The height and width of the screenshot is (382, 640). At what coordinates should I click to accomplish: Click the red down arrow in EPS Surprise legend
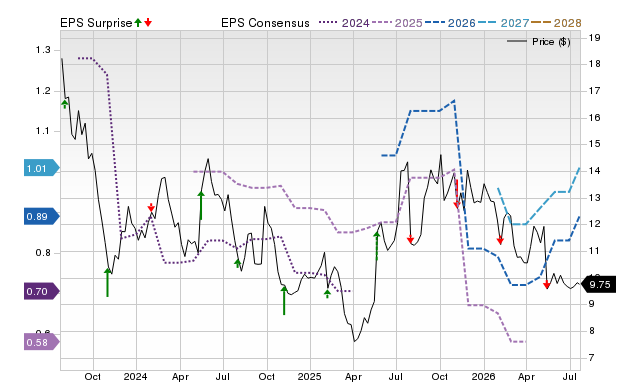point(148,22)
